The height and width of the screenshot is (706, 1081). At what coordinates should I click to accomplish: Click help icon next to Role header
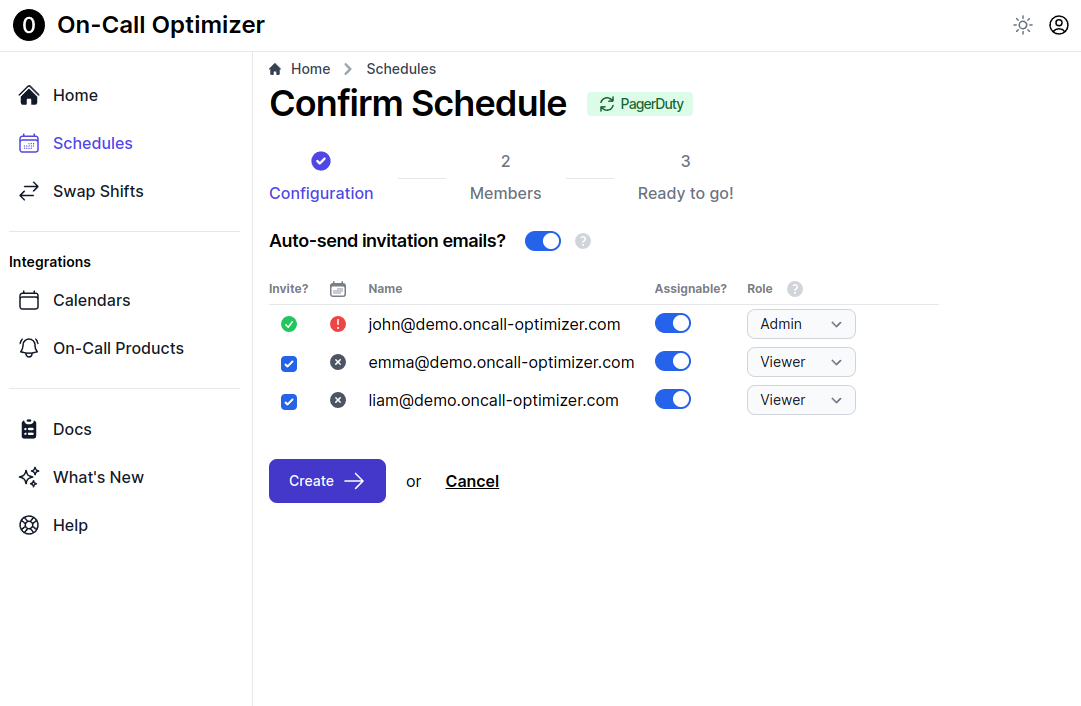pyautogui.click(x=794, y=289)
